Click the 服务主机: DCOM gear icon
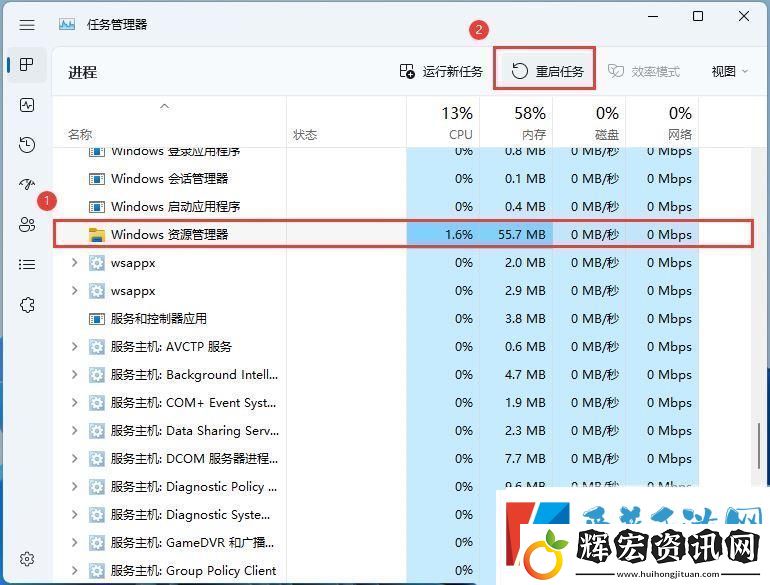Viewport: 770px width, 585px height. click(x=97, y=459)
